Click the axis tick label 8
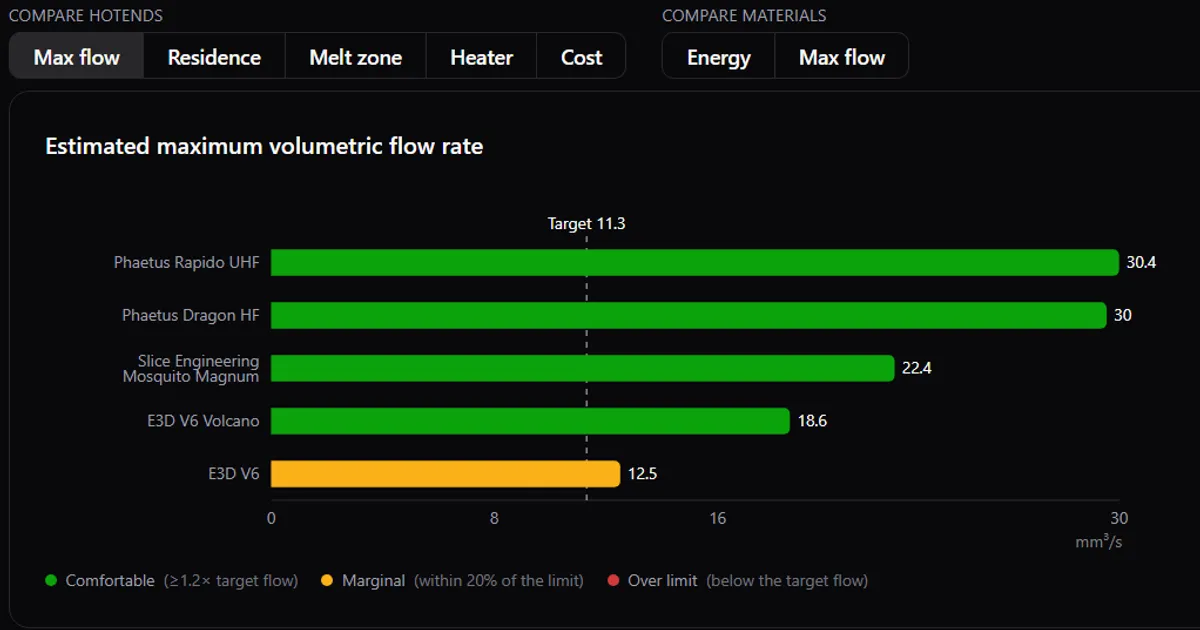Screen dimensions: 1200x630 click(x=494, y=518)
